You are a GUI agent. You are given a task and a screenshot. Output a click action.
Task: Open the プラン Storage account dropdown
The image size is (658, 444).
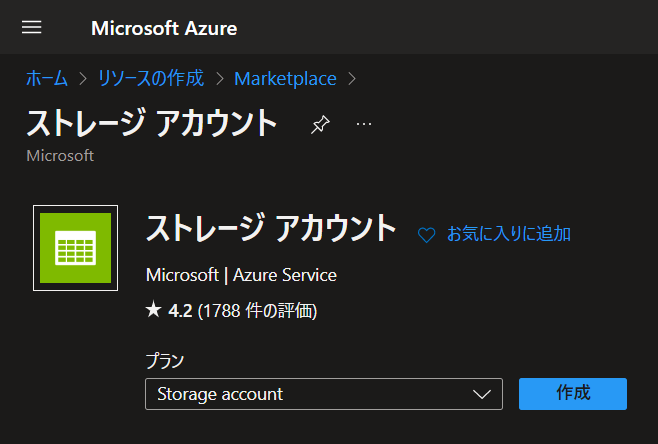pyautogui.click(x=324, y=394)
